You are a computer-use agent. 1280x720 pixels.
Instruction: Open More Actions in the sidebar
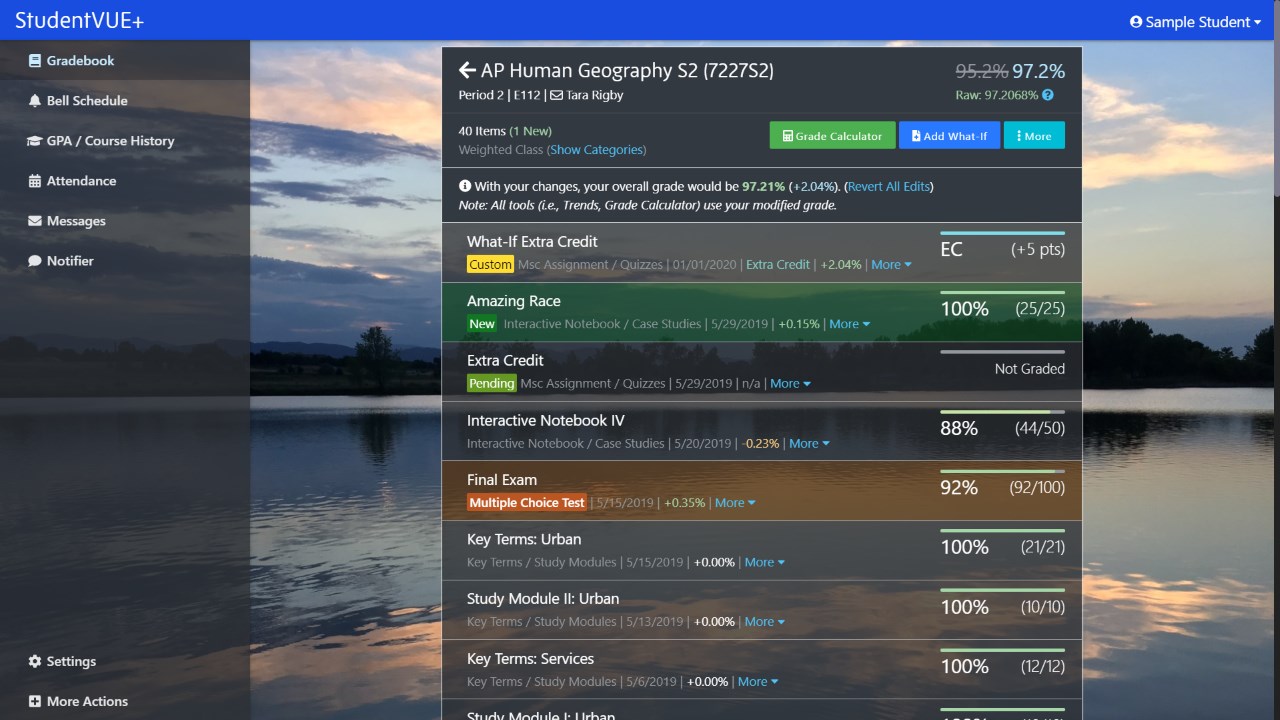pyautogui.click(x=86, y=701)
